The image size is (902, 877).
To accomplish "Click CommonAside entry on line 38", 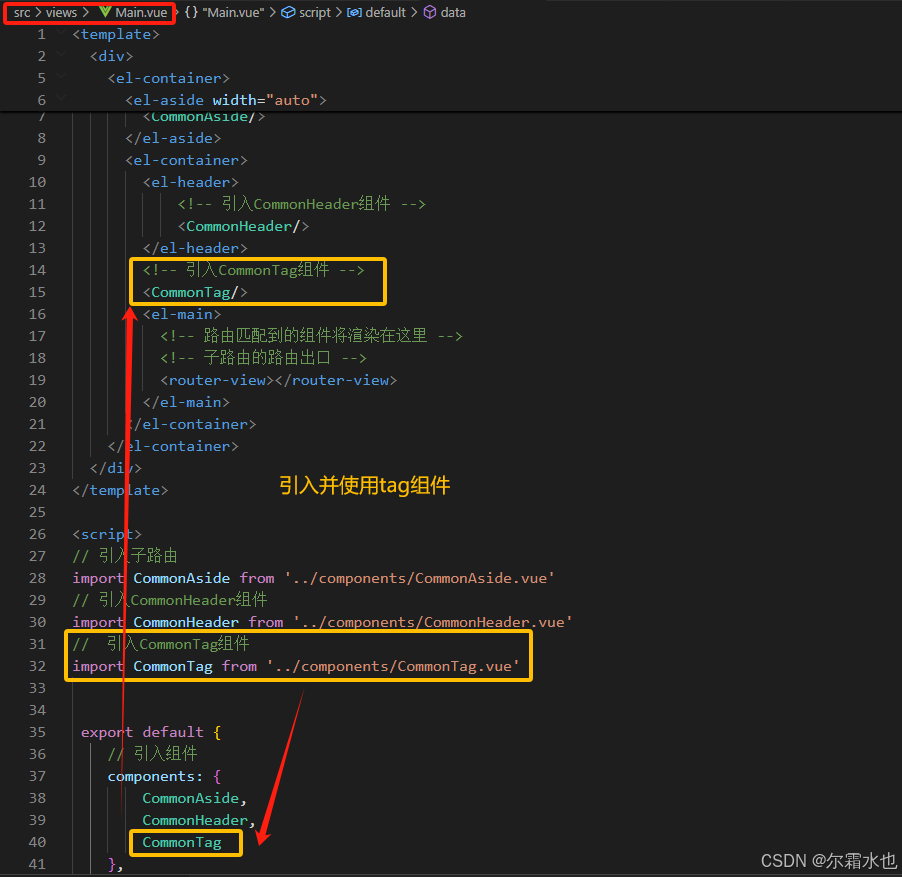I will [x=190, y=798].
